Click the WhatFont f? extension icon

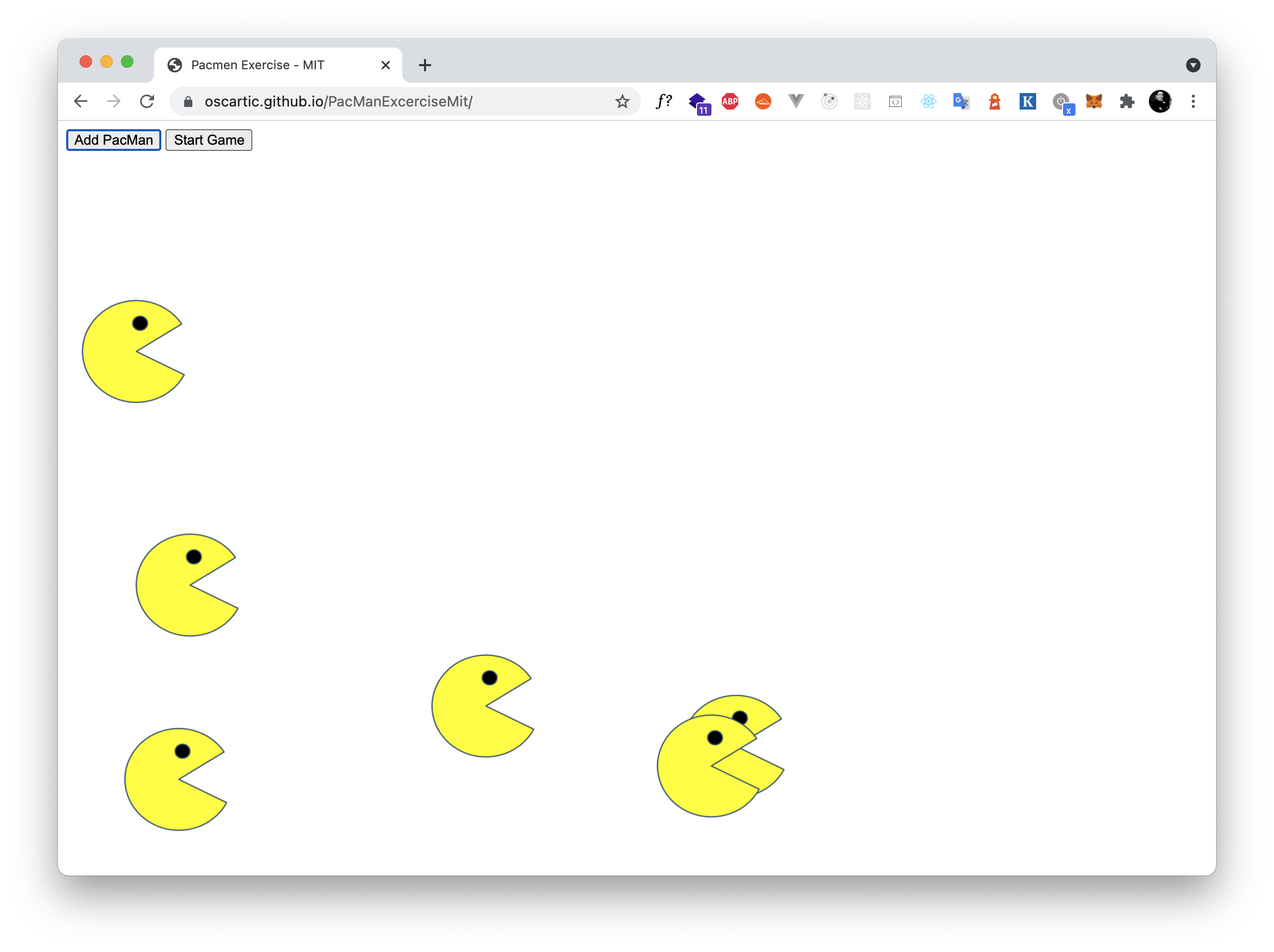[x=663, y=102]
